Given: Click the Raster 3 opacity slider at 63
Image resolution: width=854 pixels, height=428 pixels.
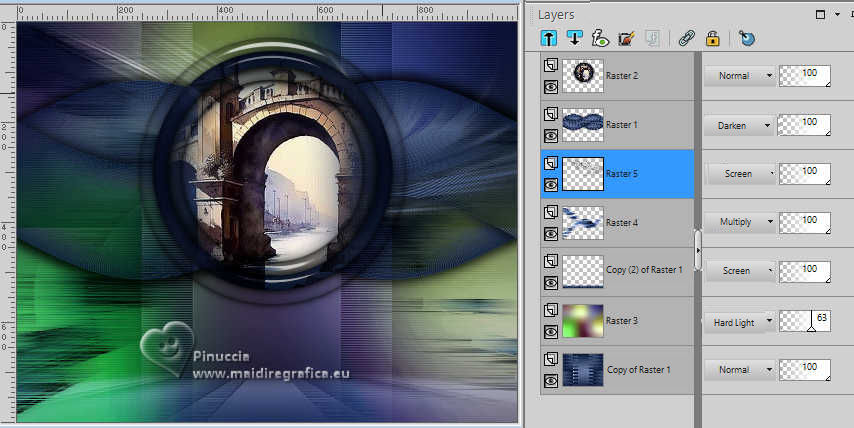Looking at the screenshot, I should pyautogui.click(x=805, y=321).
